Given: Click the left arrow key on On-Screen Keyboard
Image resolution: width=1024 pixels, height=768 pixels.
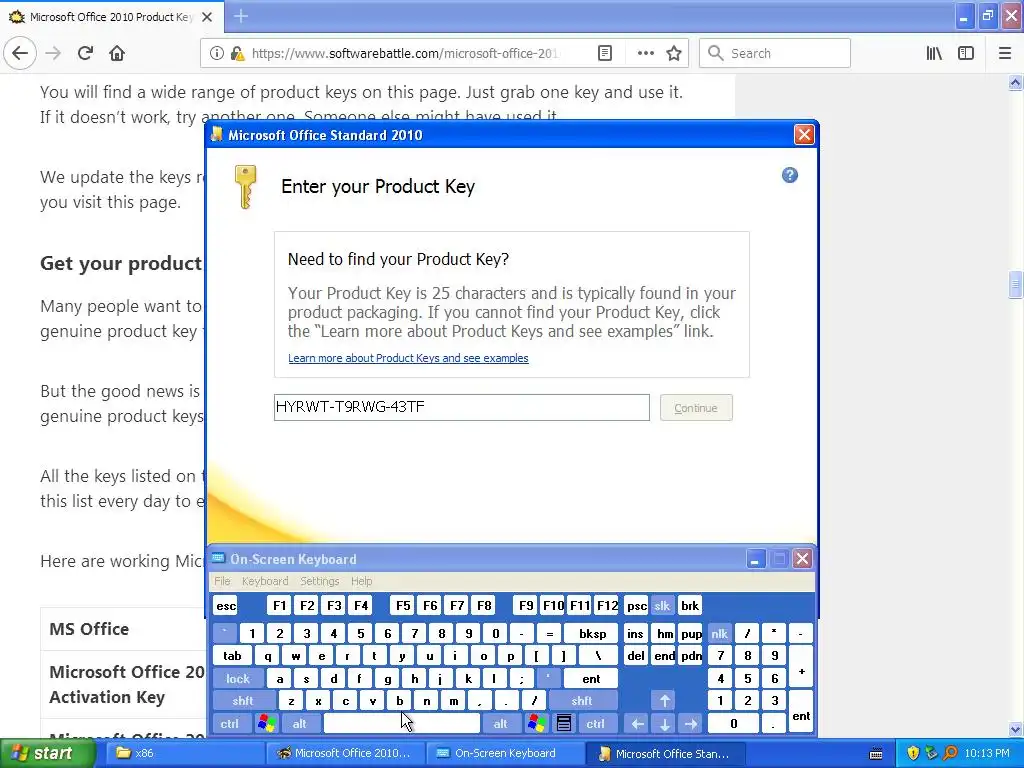Looking at the screenshot, I should [x=637, y=724].
